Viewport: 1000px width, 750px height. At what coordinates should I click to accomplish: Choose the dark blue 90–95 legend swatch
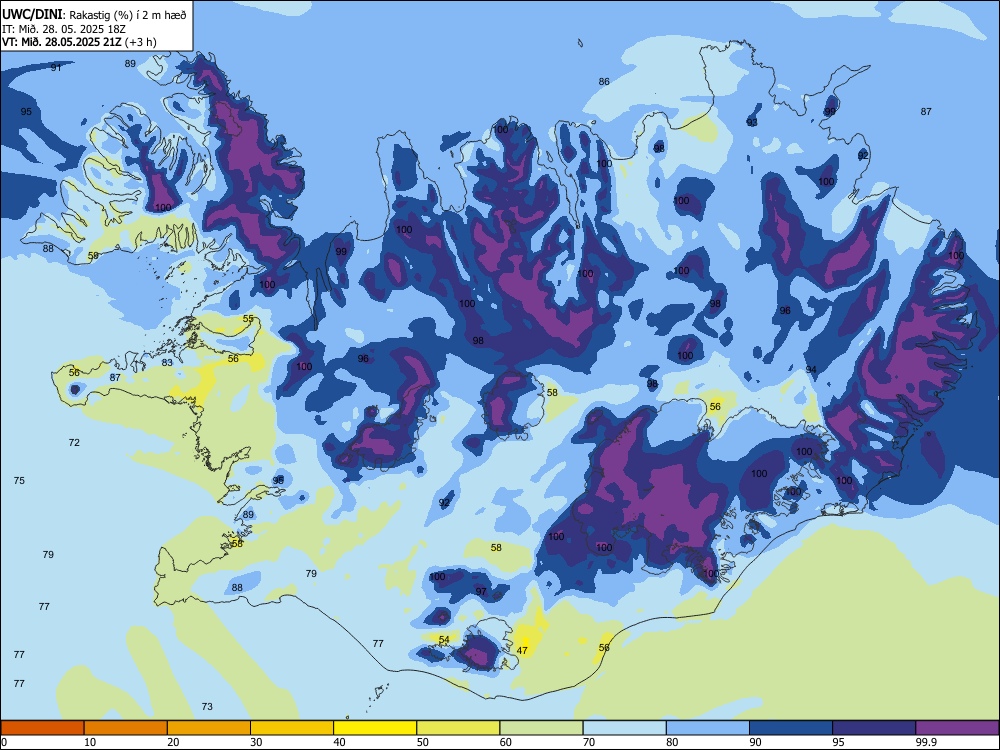pos(791,728)
